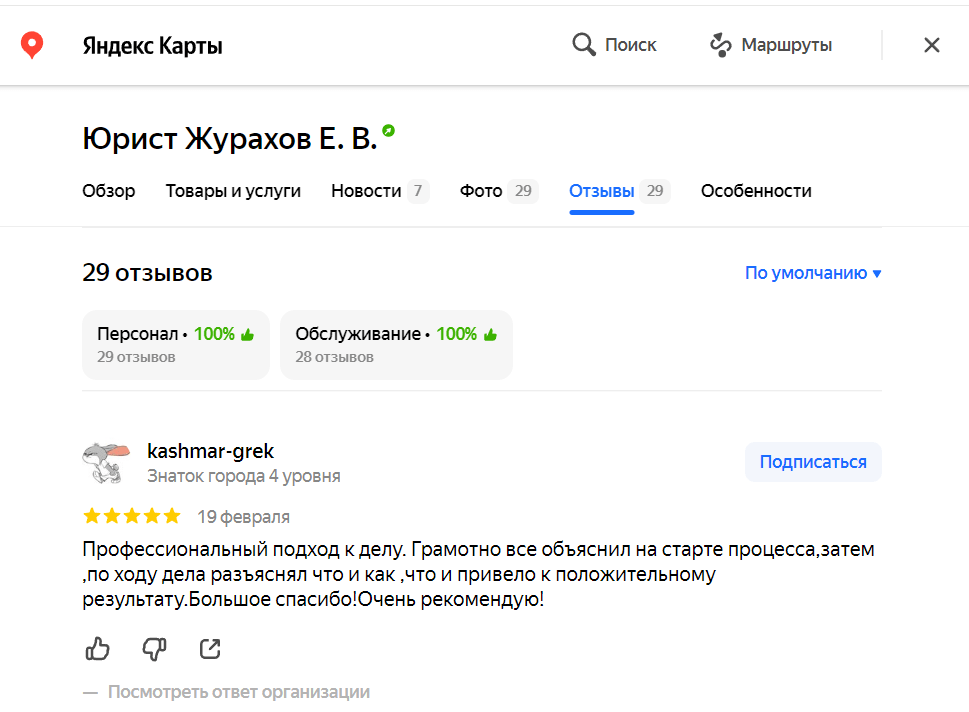
Task: Open search via magnifier icon
Action: point(583,44)
